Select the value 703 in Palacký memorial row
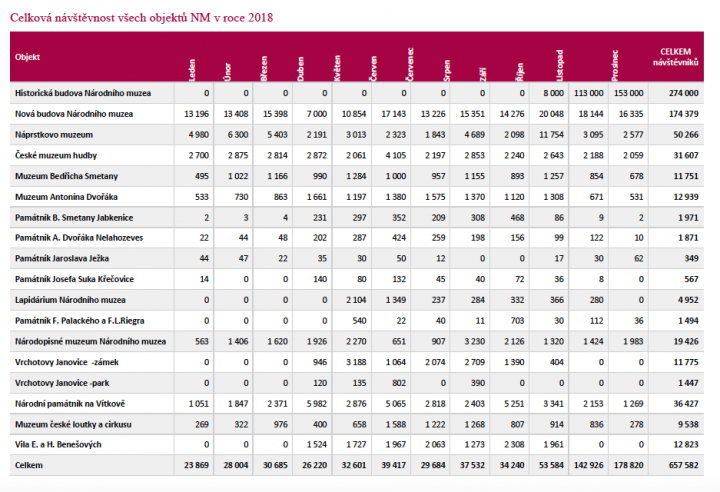This screenshot has height=492, width=720. (x=517, y=321)
